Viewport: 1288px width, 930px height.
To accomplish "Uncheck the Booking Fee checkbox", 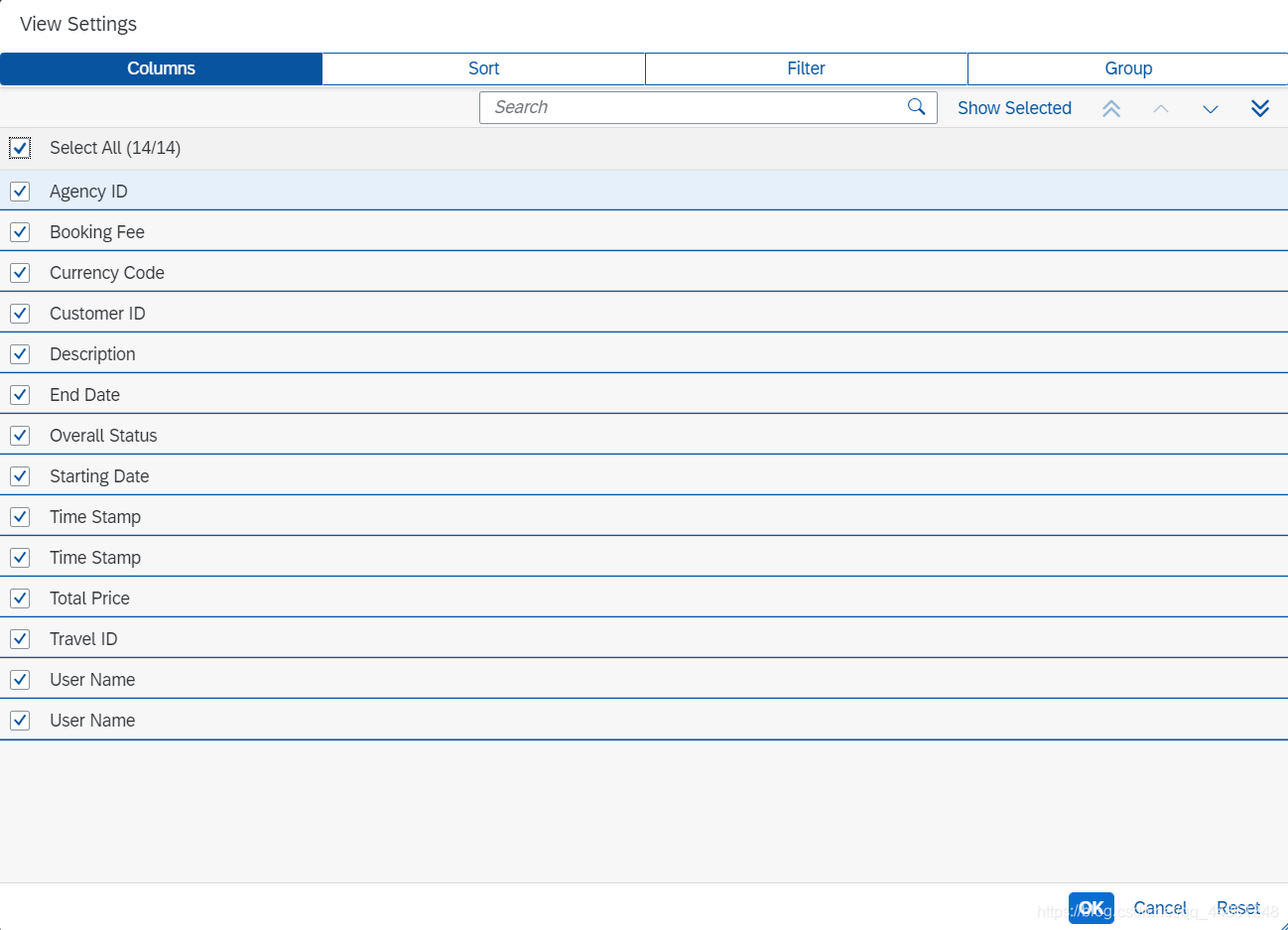I will [20, 232].
